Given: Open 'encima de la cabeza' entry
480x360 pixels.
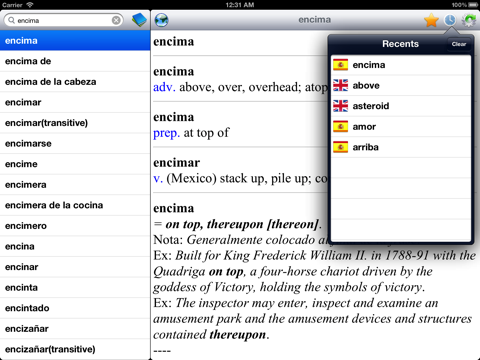Looking at the screenshot, I should pyautogui.click(x=75, y=82).
